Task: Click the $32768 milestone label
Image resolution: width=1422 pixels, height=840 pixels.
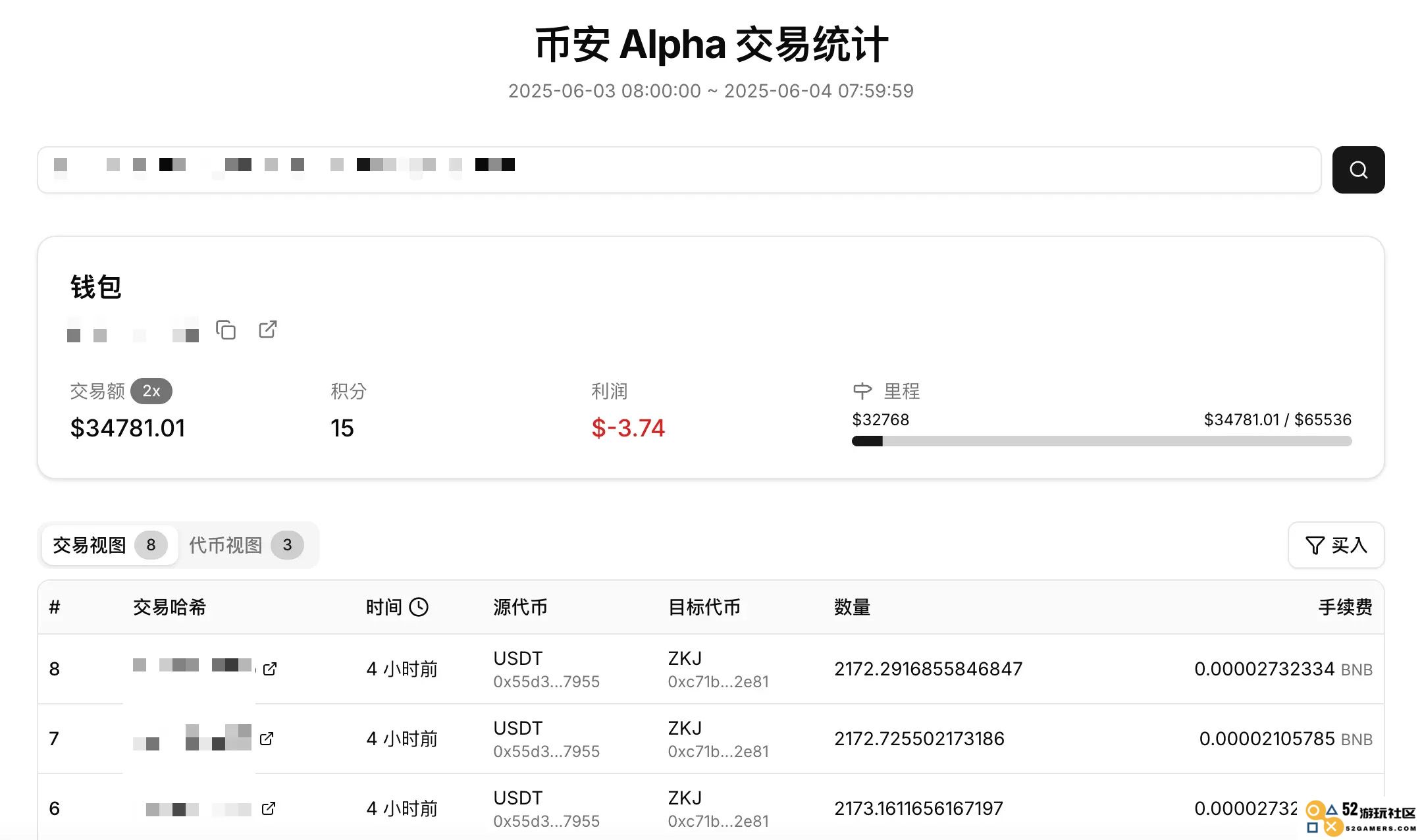Action: tap(880, 419)
